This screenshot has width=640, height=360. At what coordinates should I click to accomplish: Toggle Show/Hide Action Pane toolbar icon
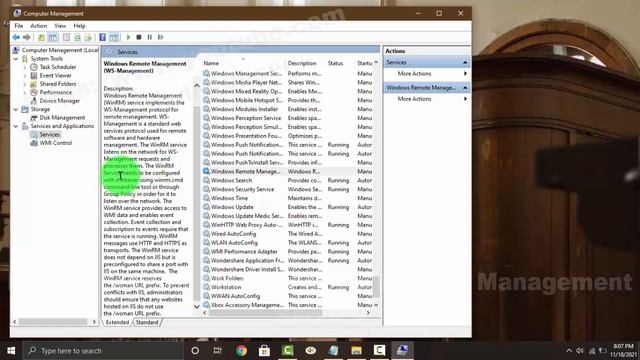click(x=114, y=37)
